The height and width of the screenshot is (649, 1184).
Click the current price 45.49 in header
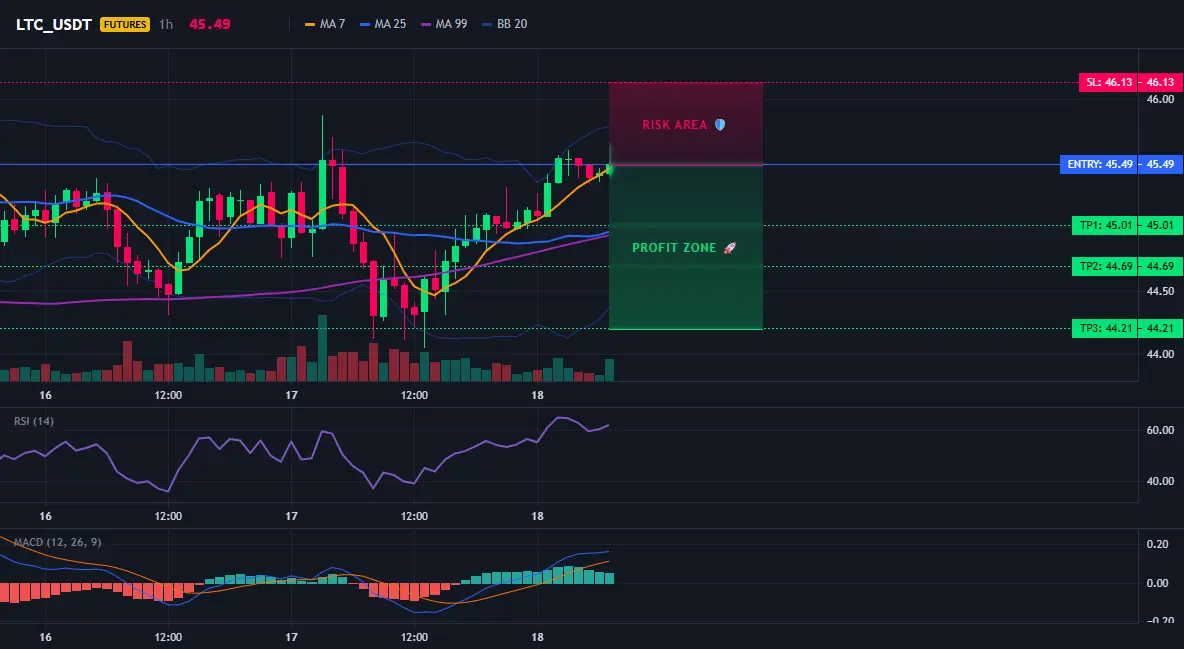point(210,24)
